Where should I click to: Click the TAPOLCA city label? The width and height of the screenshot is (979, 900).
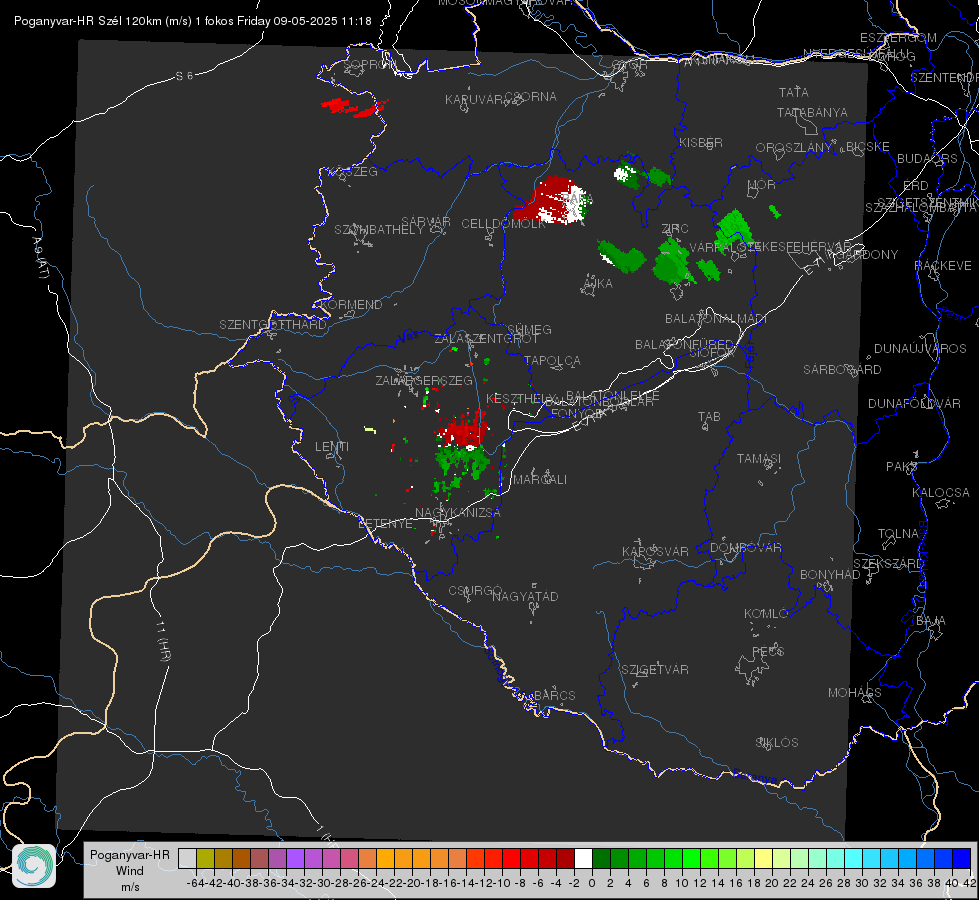(552, 360)
